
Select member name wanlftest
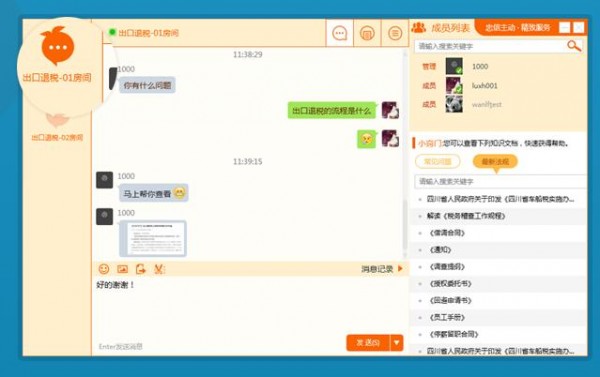tap(486, 104)
